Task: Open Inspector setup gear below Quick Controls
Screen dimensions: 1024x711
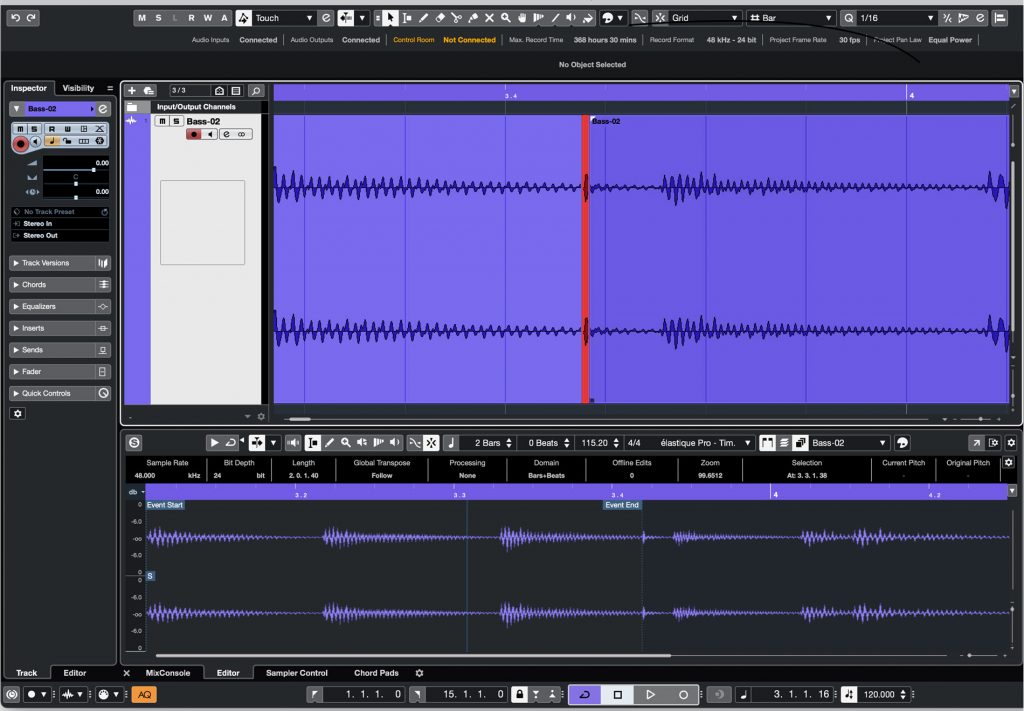Action: pyautogui.click(x=18, y=413)
